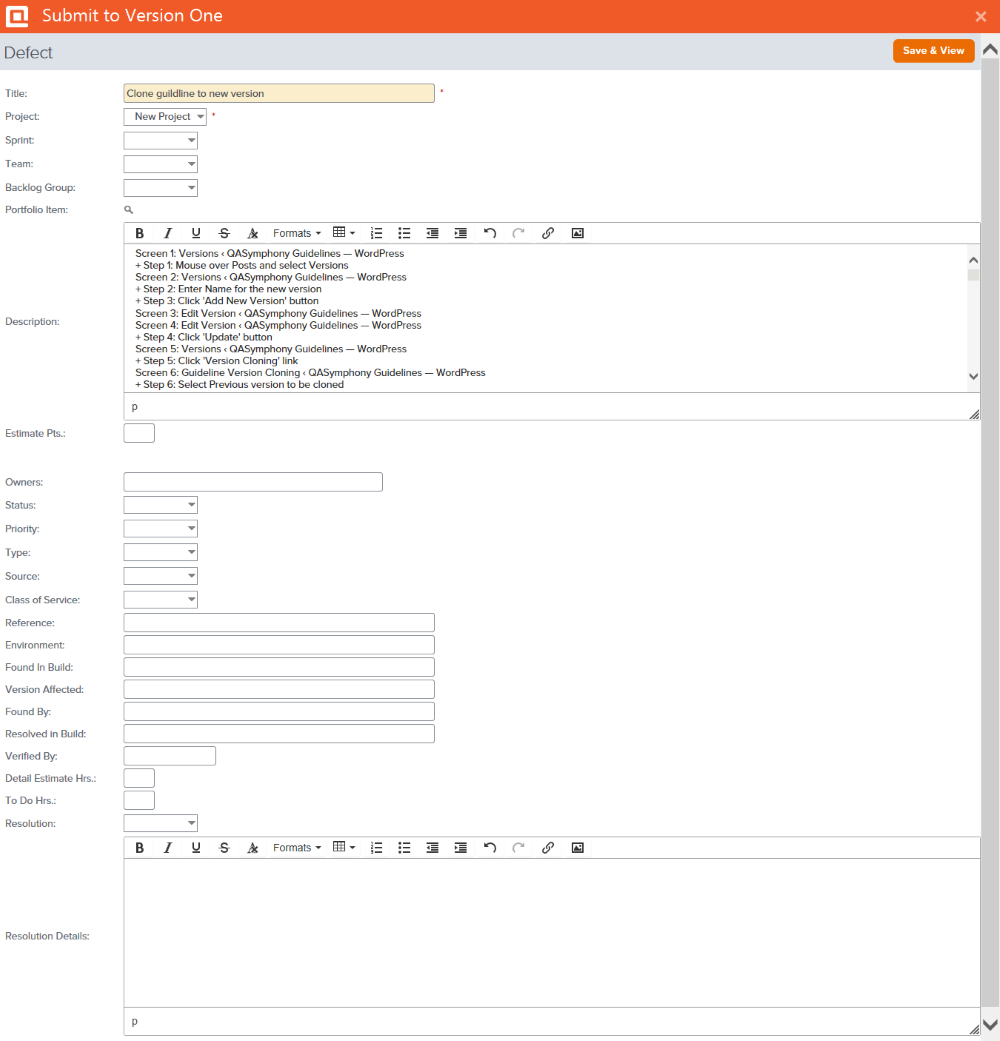Viewport: 1000px width, 1041px height.
Task: Click the Title field with Clone guildline text
Action: pyautogui.click(x=279, y=94)
